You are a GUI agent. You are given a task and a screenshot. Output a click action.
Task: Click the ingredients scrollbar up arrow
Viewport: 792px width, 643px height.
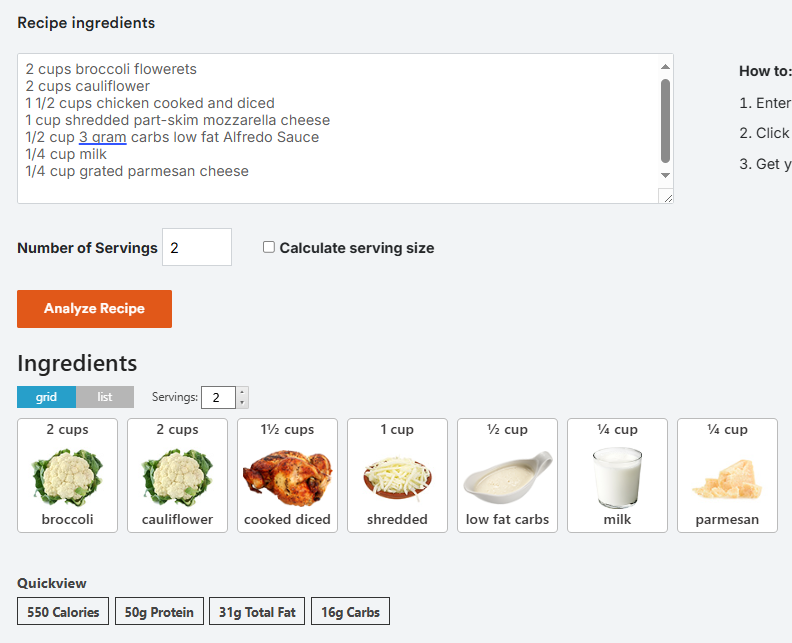[x=665, y=67]
